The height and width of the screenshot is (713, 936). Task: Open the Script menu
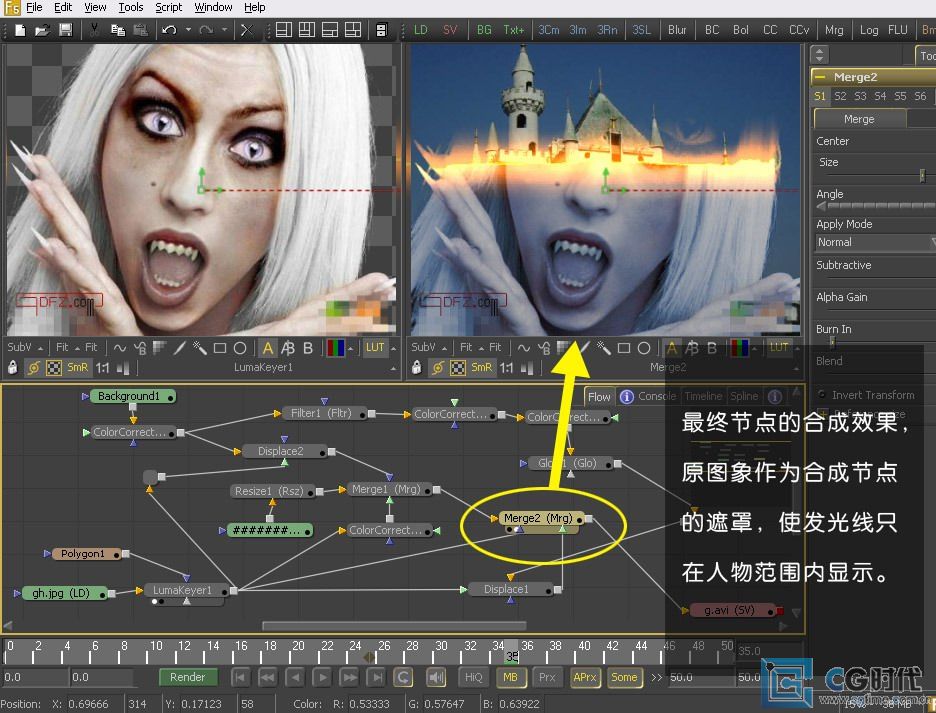click(x=168, y=7)
